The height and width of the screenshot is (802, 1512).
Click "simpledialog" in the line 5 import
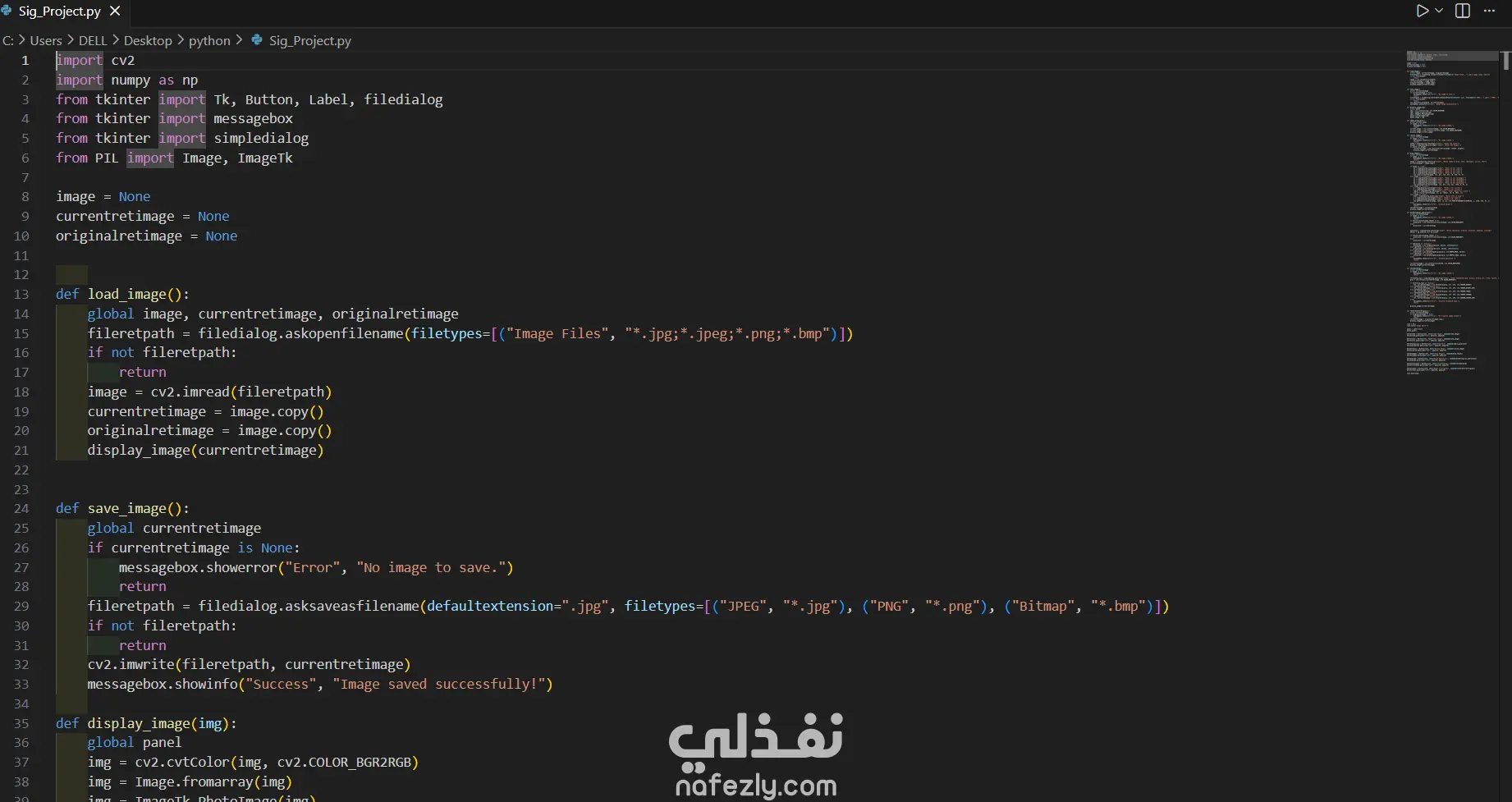262,138
